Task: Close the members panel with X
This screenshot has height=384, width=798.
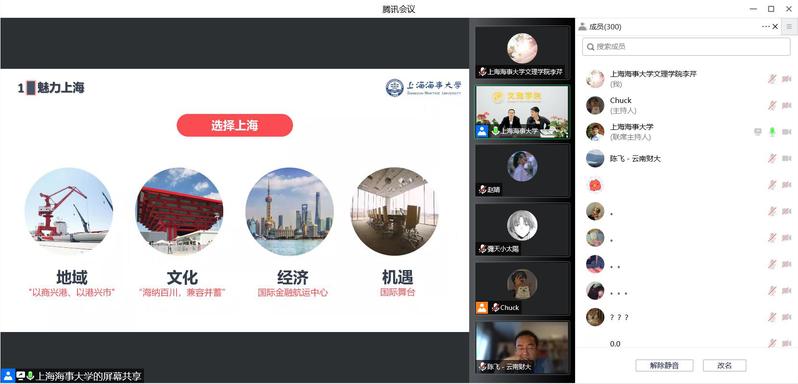Action: coord(775,27)
